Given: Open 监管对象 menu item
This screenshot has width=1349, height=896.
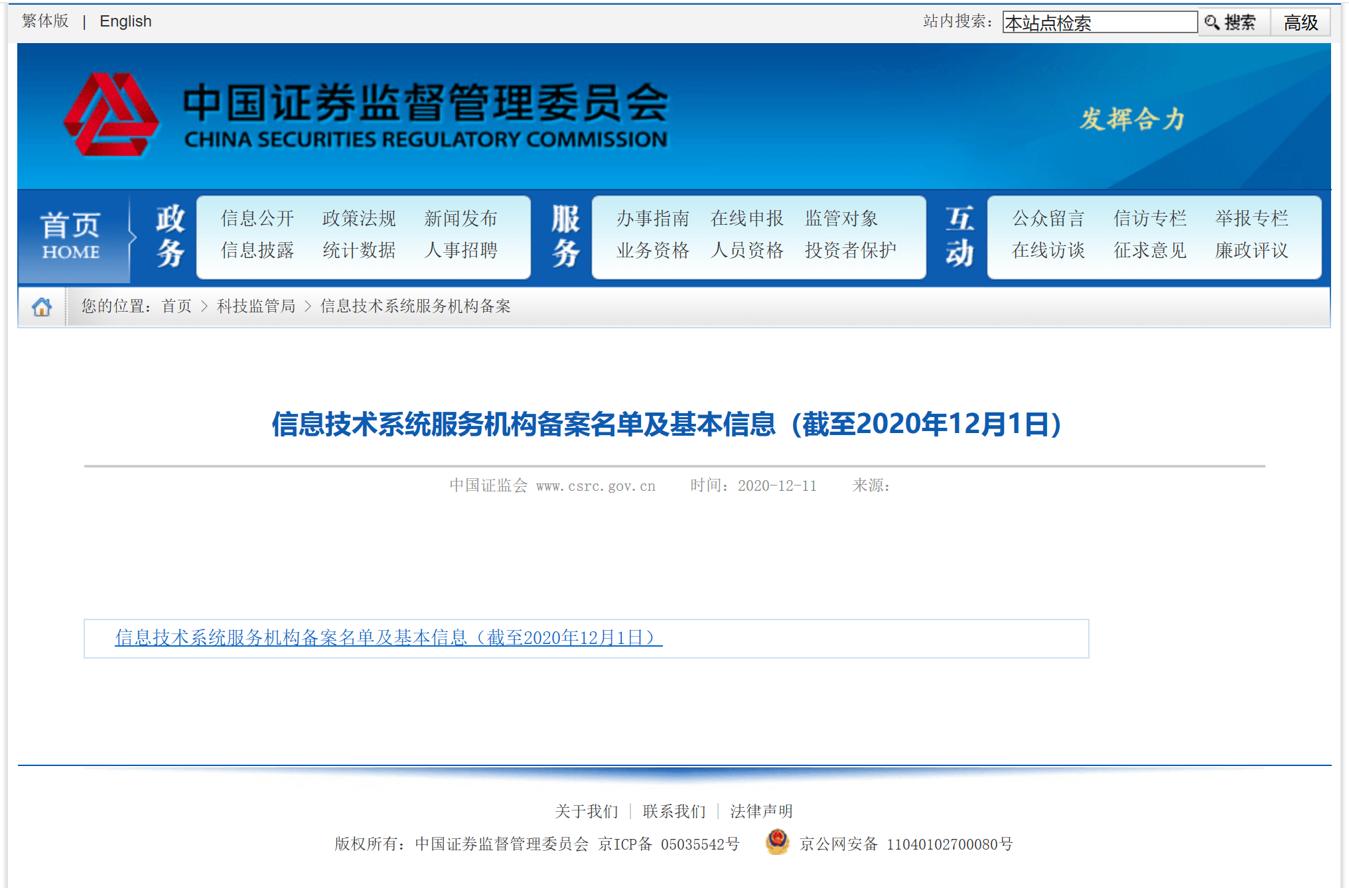Looking at the screenshot, I should tap(841, 218).
